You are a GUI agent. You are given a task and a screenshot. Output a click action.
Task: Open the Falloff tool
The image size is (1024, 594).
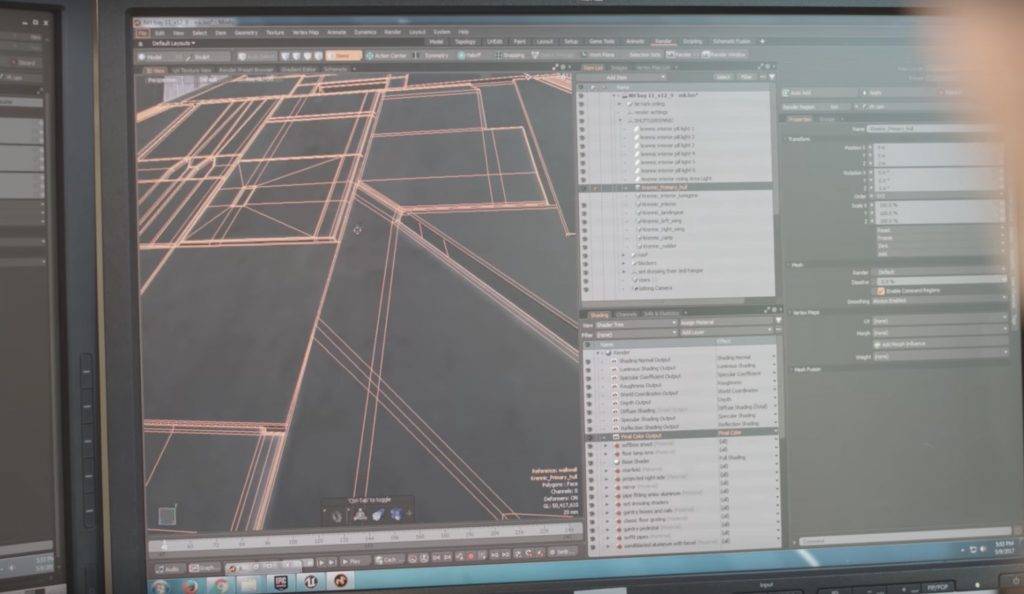pyautogui.click(x=470, y=55)
